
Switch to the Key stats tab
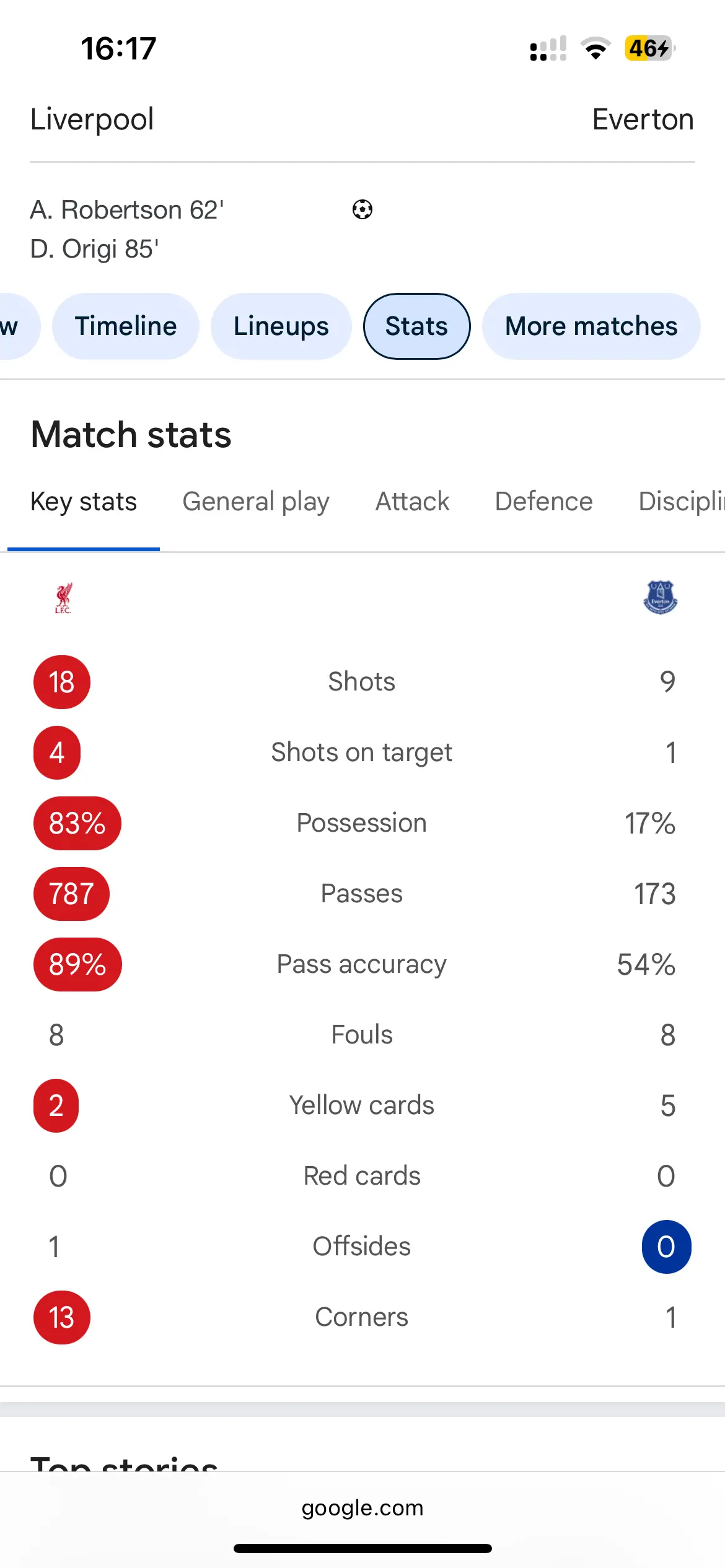84,502
